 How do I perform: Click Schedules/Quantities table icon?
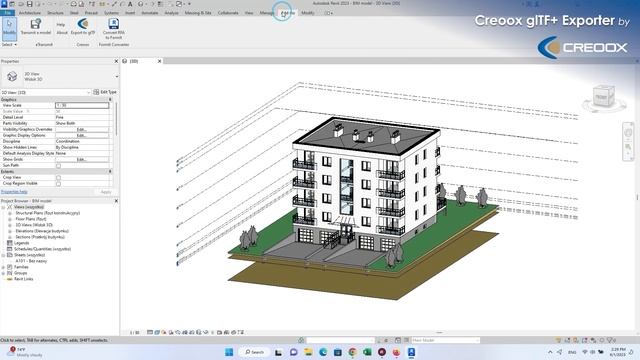[x=10, y=249]
